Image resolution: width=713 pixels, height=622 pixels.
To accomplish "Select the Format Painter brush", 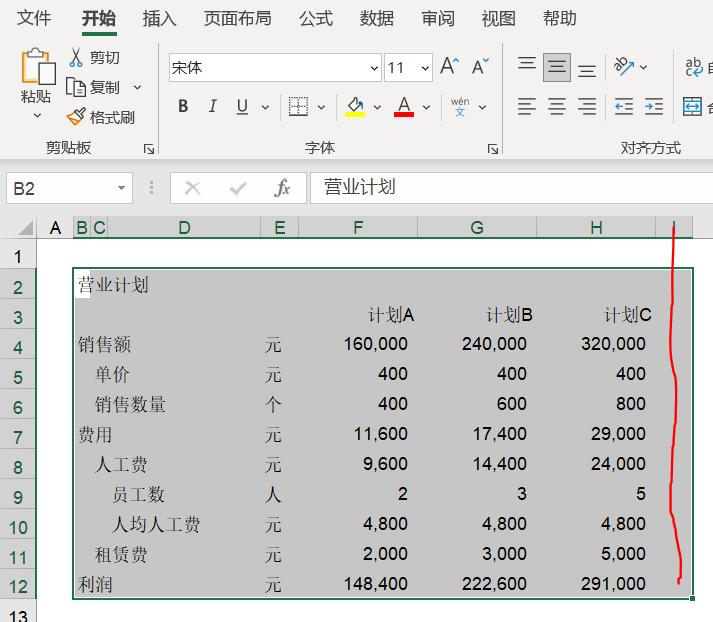I will click(x=76, y=117).
